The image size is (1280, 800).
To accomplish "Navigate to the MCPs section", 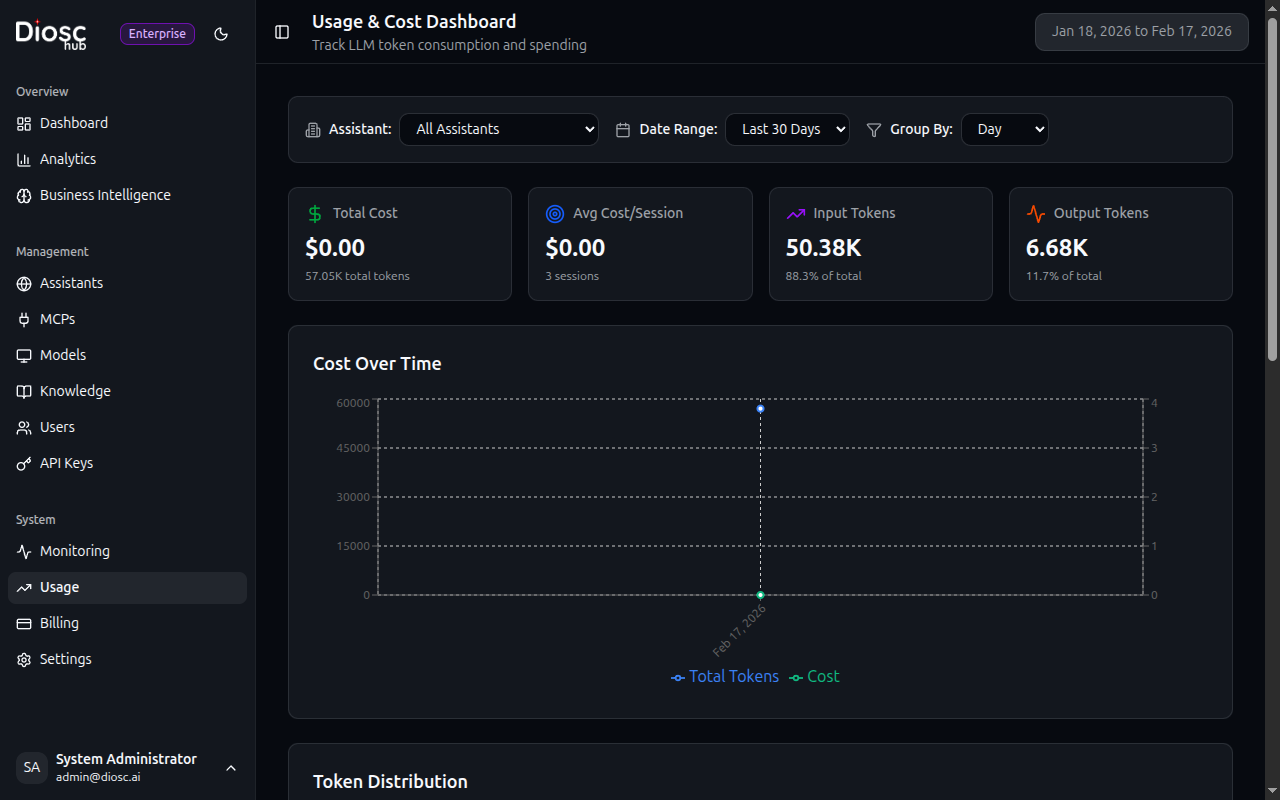I will (x=56, y=319).
